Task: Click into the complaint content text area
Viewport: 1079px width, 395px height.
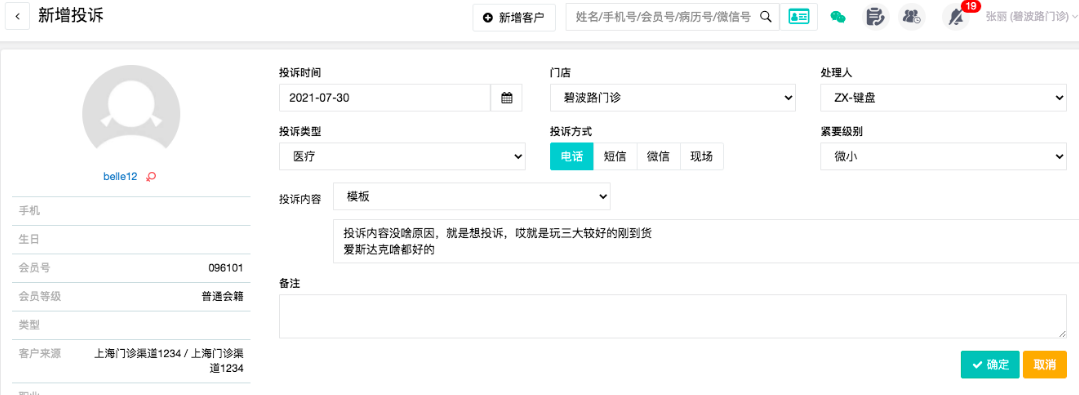Action: pos(706,241)
